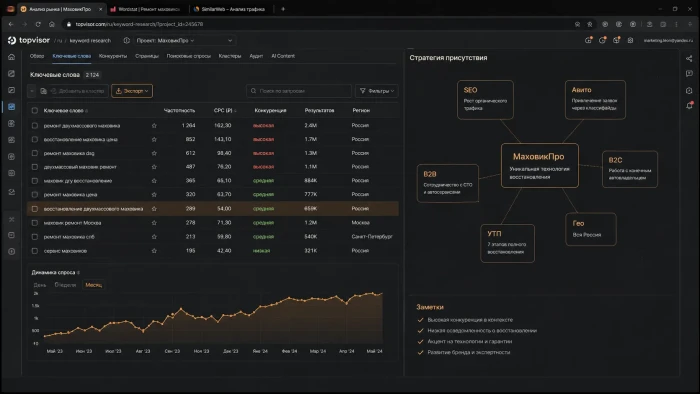Reload the page in the browser
Image resolution: width=700 pixels, height=394 pixels.
click(38, 24)
